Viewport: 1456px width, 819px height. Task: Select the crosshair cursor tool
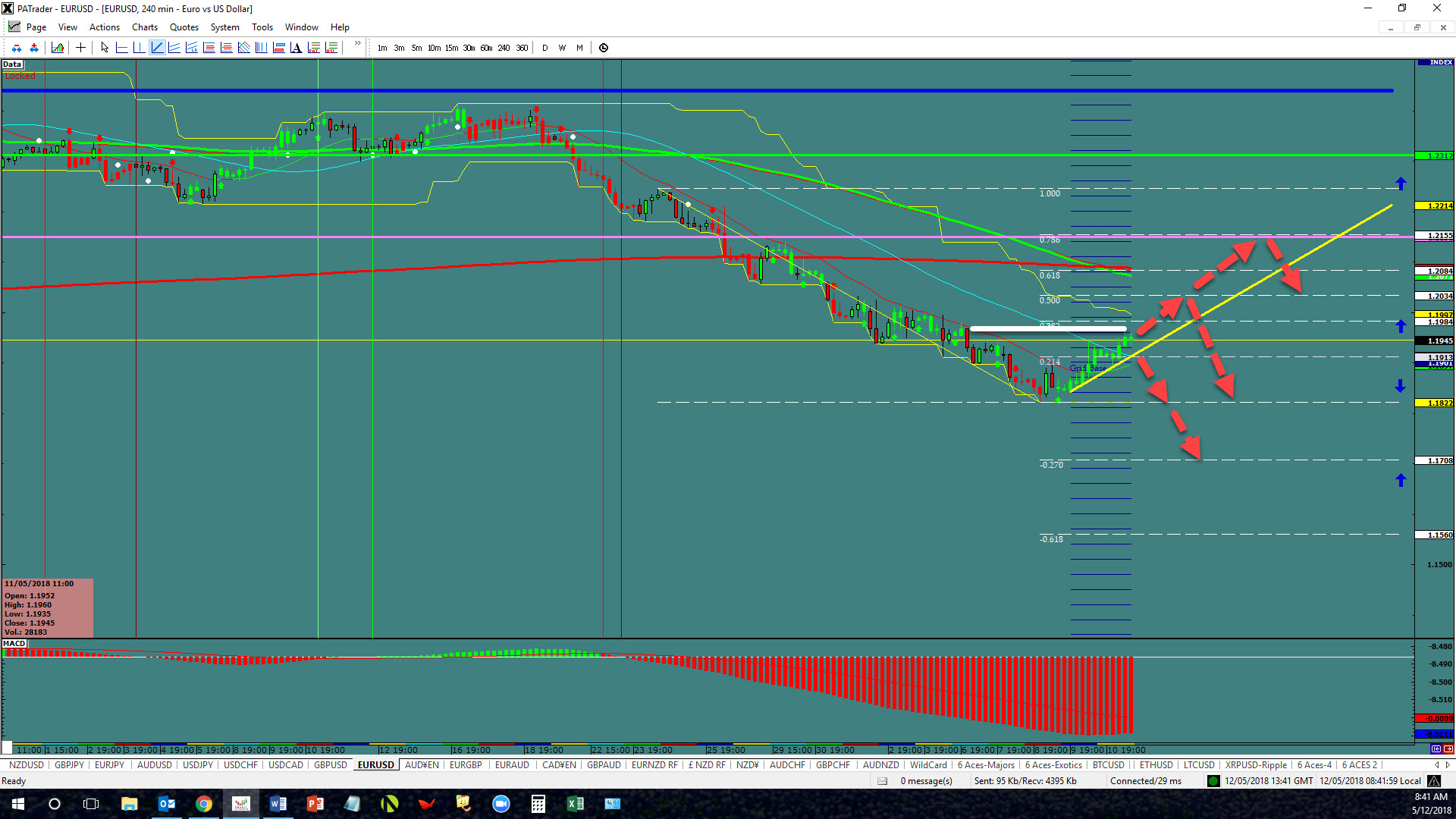pos(80,48)
